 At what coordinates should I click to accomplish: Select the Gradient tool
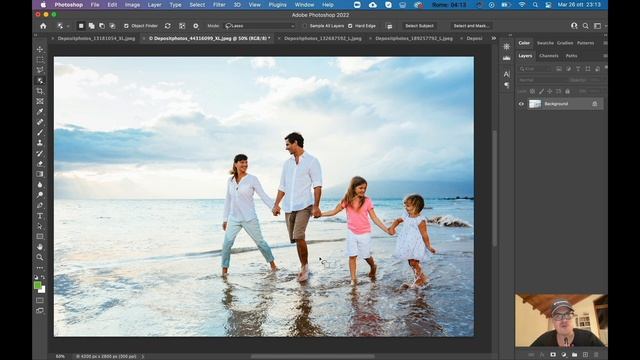pos(40,174)
